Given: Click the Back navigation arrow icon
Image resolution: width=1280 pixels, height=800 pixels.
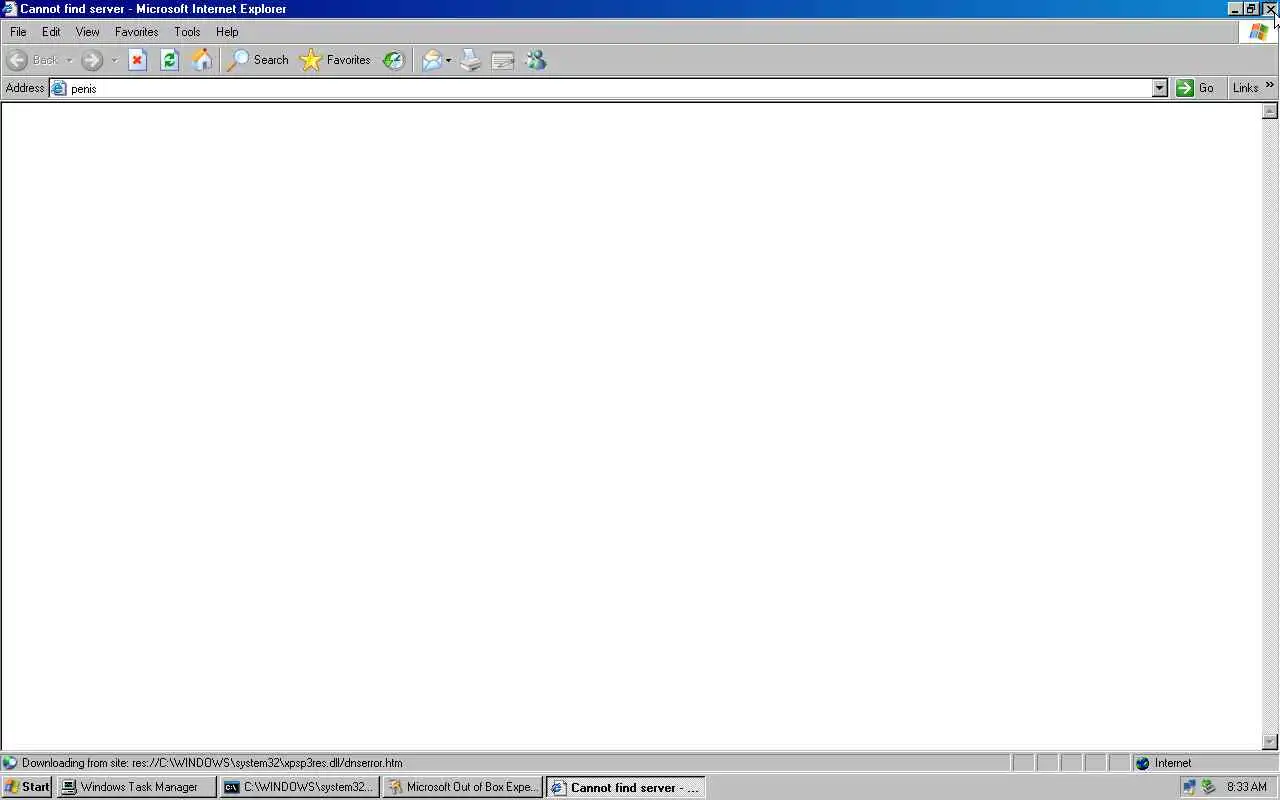Looking at the screenshot, I should (17, 60).
